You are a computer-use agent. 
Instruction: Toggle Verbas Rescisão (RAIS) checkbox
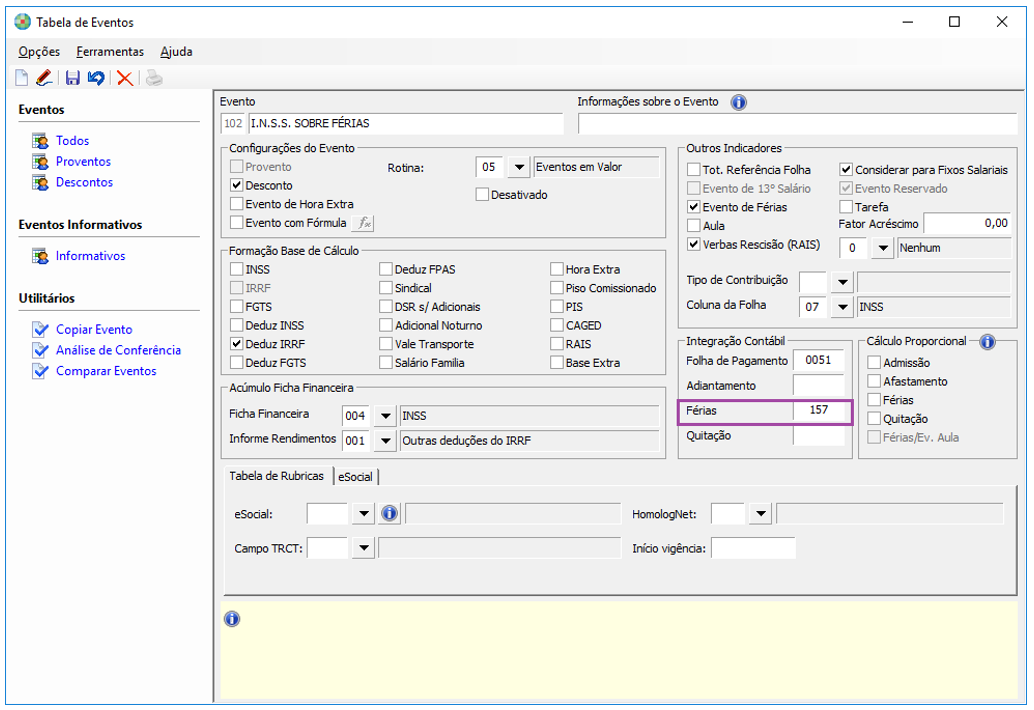tap(694, 245)
